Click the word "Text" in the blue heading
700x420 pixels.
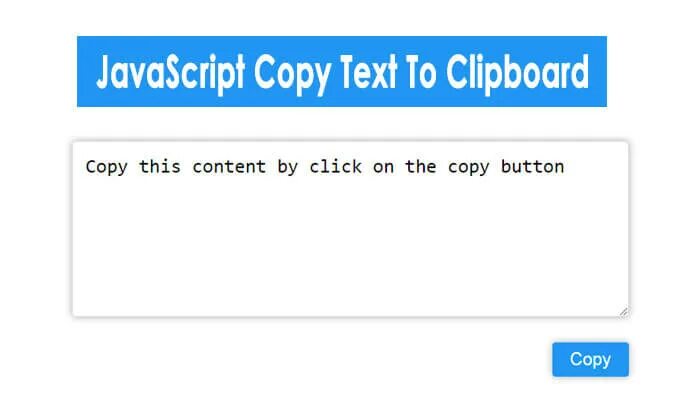coord(369,72)
